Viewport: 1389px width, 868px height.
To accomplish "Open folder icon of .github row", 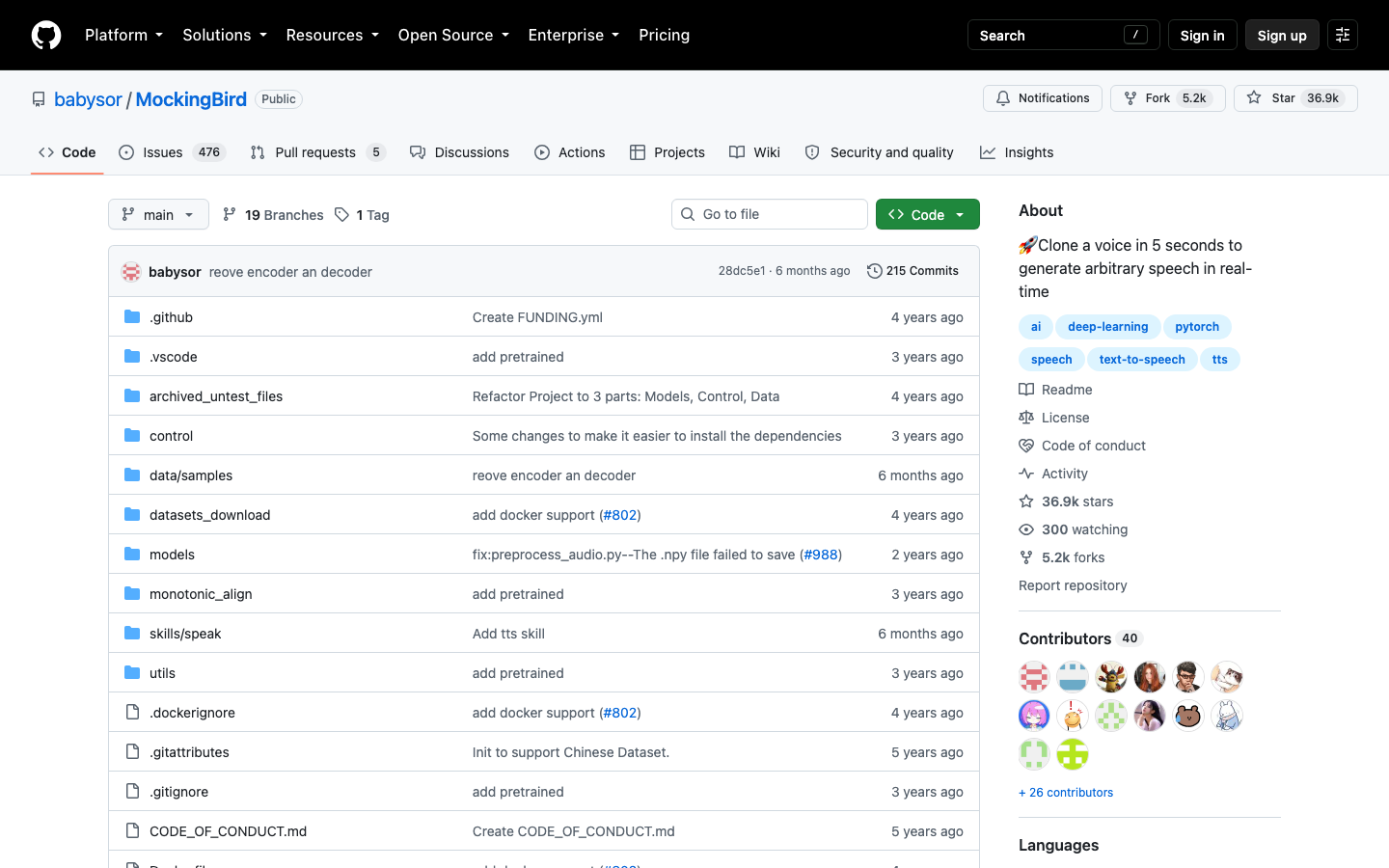I will pos(132,317).
